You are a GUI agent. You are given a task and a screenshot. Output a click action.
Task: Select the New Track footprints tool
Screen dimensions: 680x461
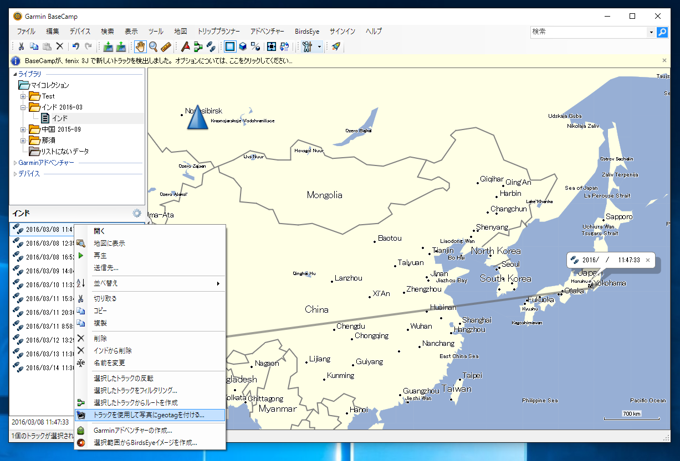211,46
